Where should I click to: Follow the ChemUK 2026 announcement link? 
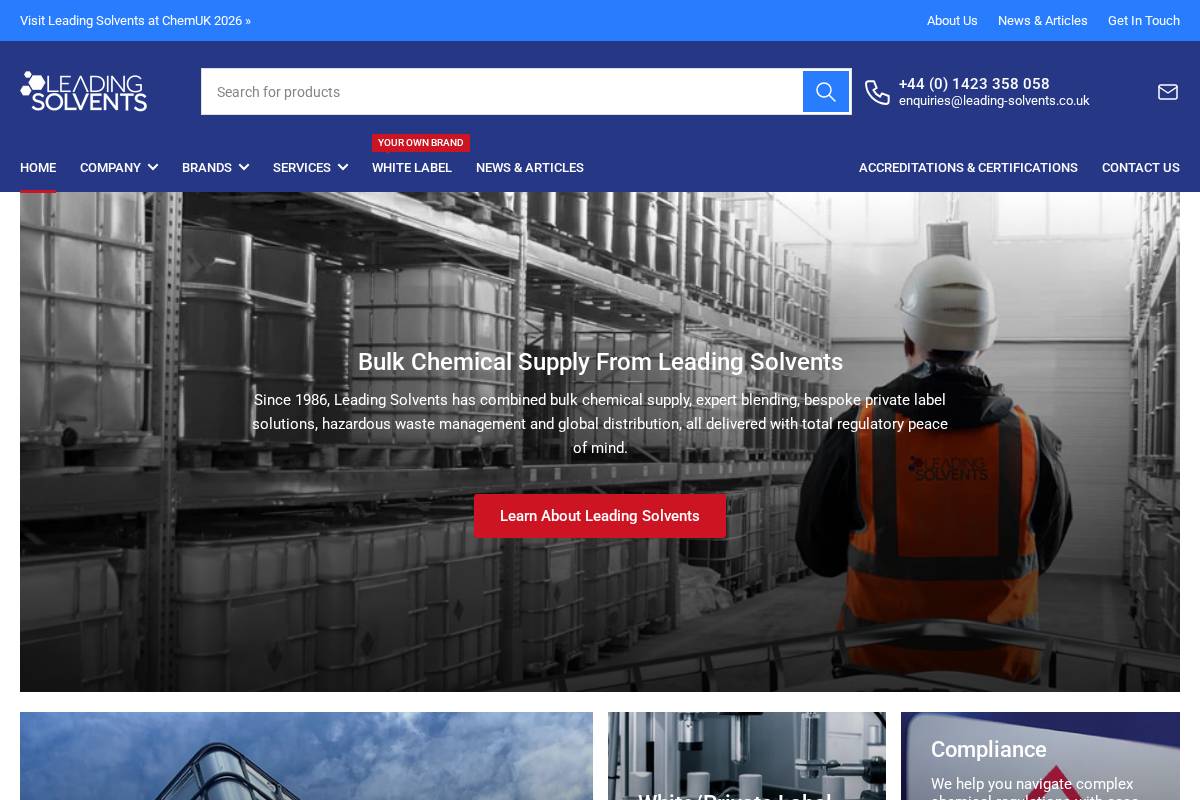point(135,20)
